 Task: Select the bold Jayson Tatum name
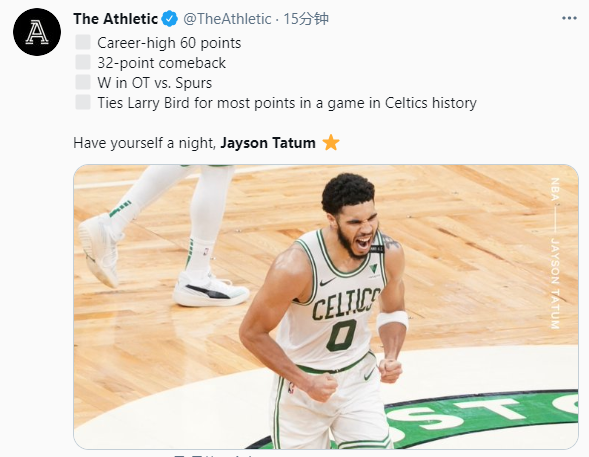click(x=268, y=143)
